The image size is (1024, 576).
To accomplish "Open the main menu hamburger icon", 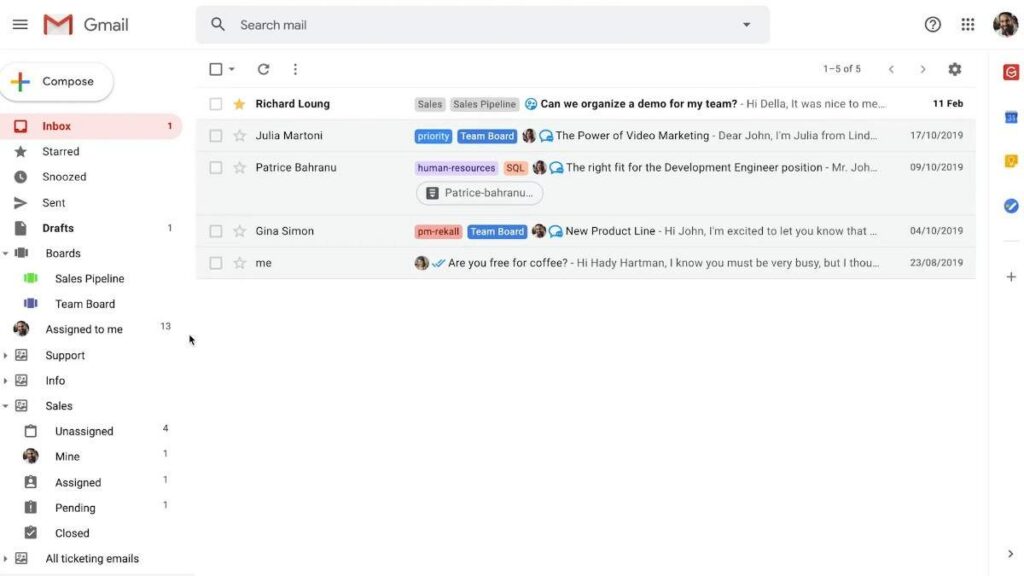I will pyautogui.click(x=20, y=25).
